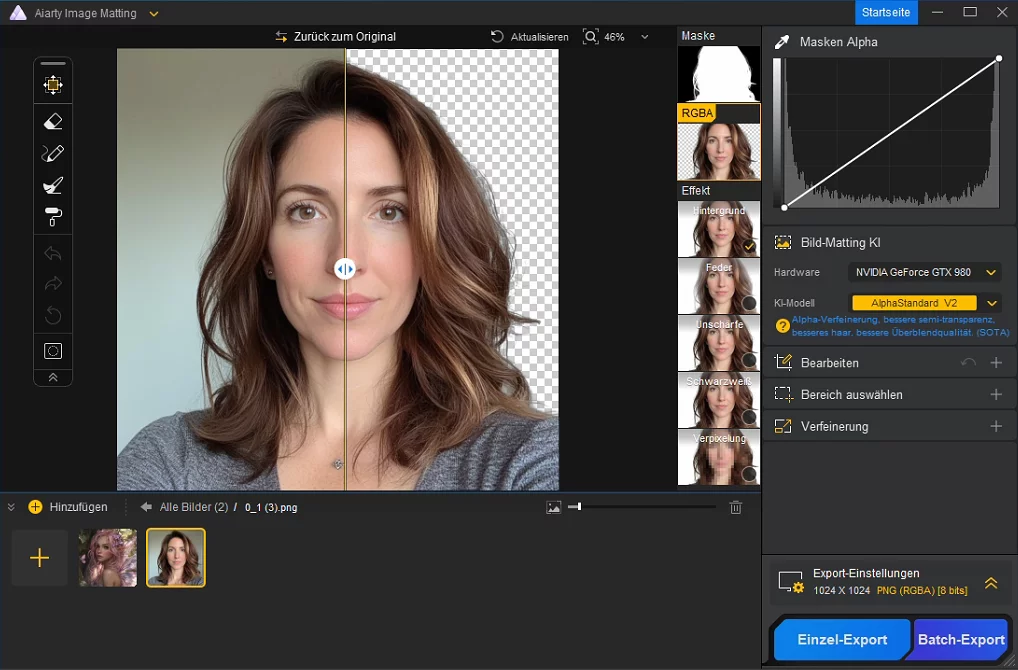Screen dimensions: 1018x670
Task: Select the Eraser tool in left toolbar
Action: (53, 121)
